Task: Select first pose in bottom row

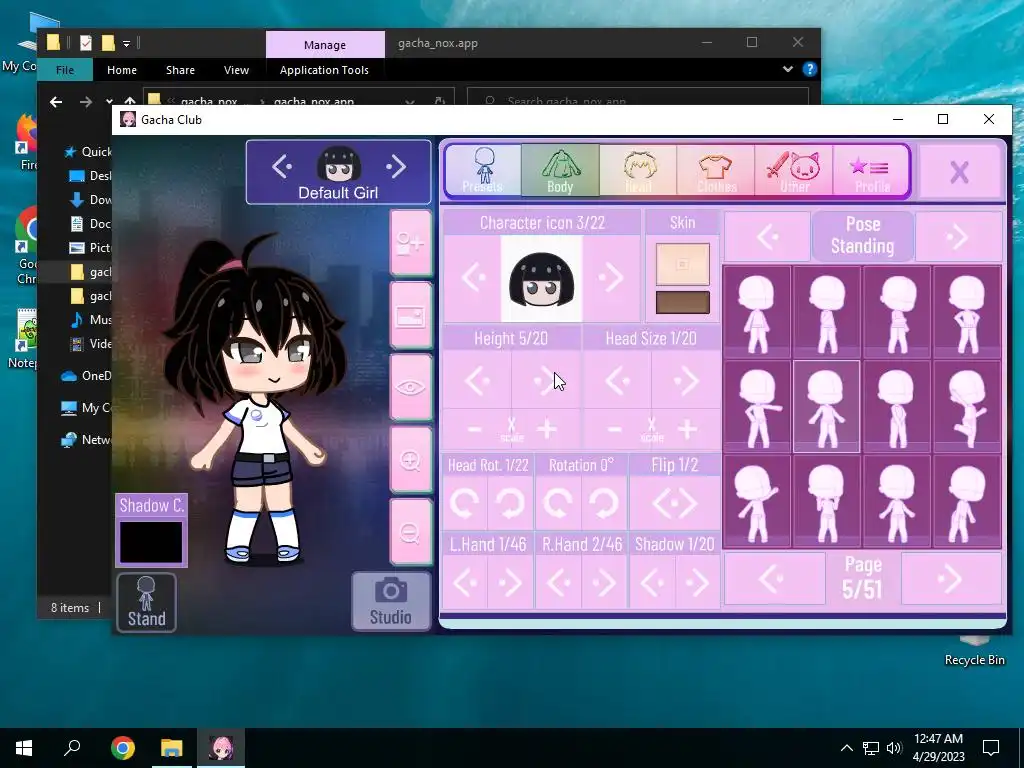Action: (757, 501)
